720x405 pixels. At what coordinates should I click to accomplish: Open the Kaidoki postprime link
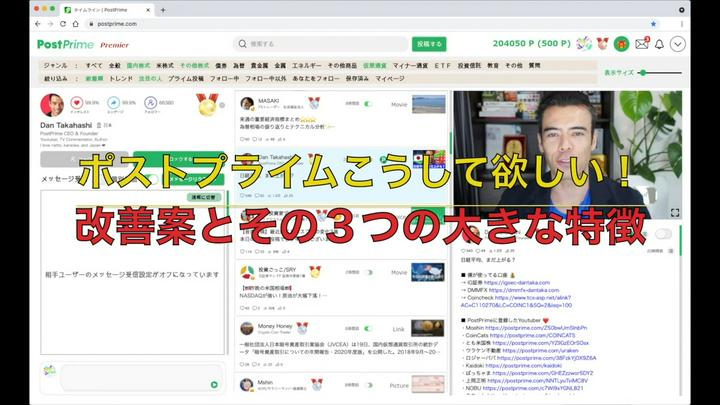click(x=523, y=366)
